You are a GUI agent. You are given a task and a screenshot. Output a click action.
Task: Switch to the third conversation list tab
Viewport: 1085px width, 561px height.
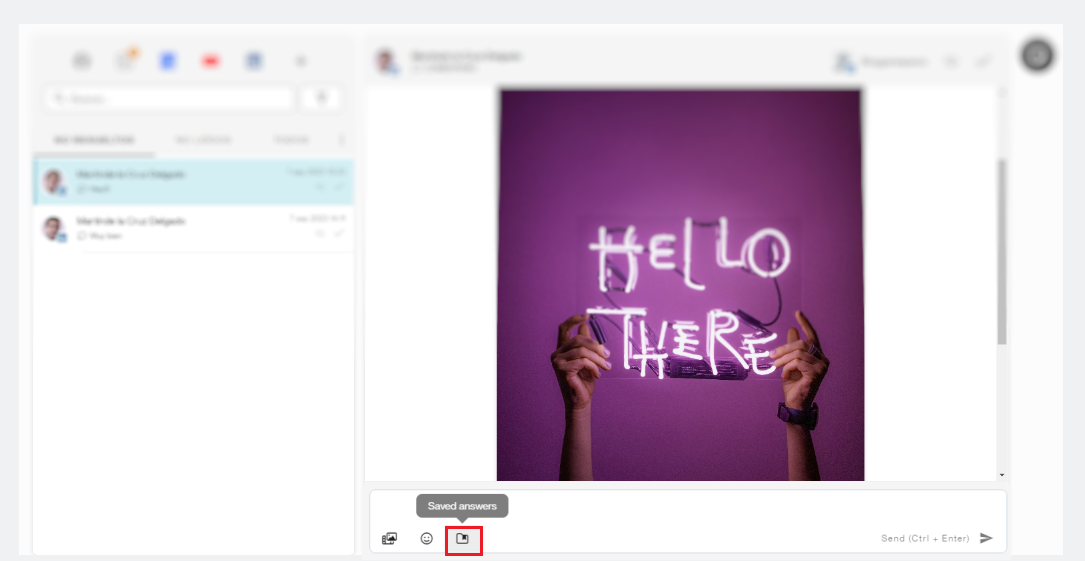coord(290,140)
